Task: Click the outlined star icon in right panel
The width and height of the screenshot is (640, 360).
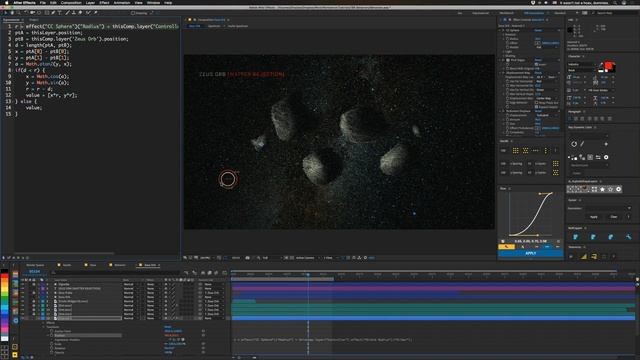Action: point(611,189)
